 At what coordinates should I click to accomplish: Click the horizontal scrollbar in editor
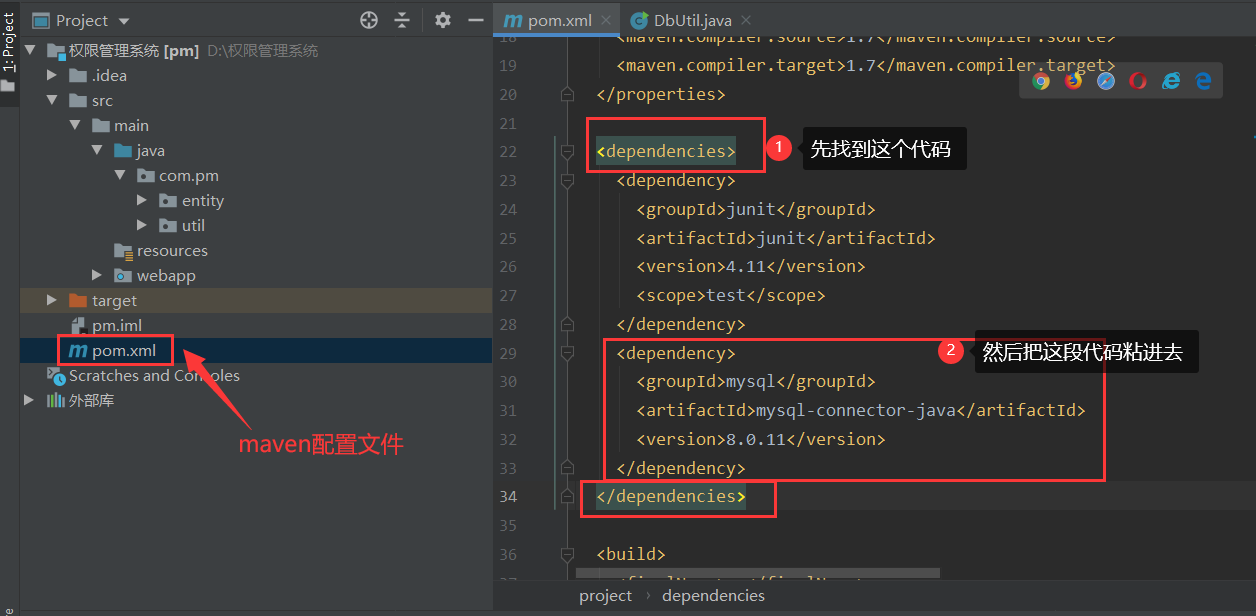(757, 573)
